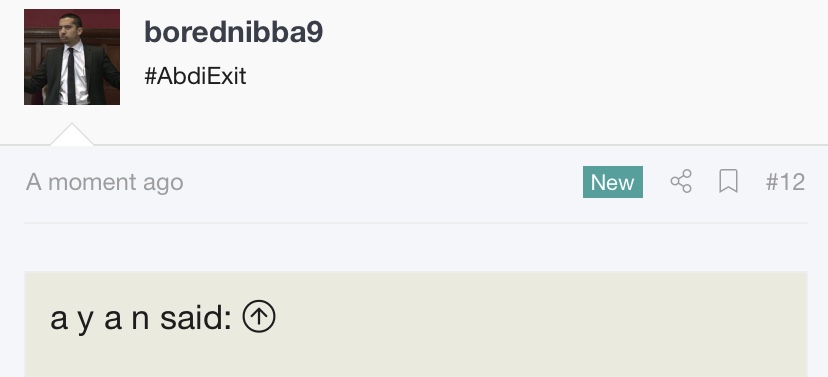
Task: Click the network-style share symbol left of the bookmark
Action: coord(681,182)
